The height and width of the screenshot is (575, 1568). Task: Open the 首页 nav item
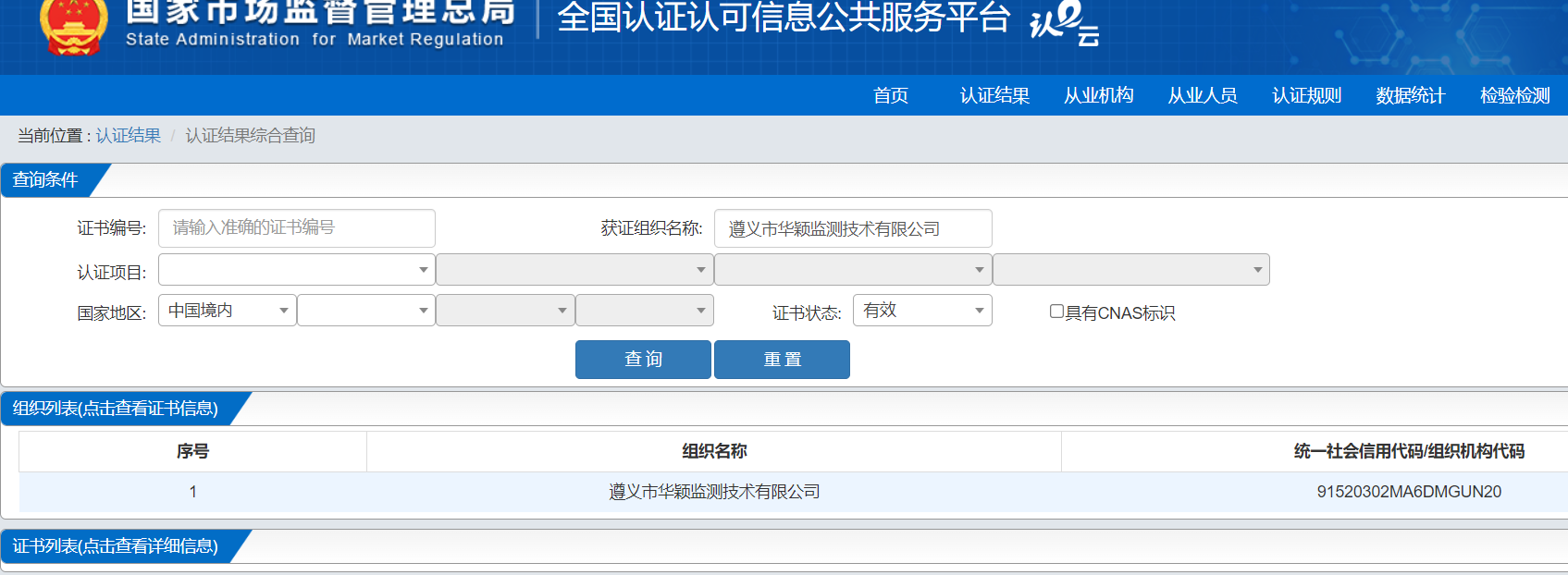891,95
